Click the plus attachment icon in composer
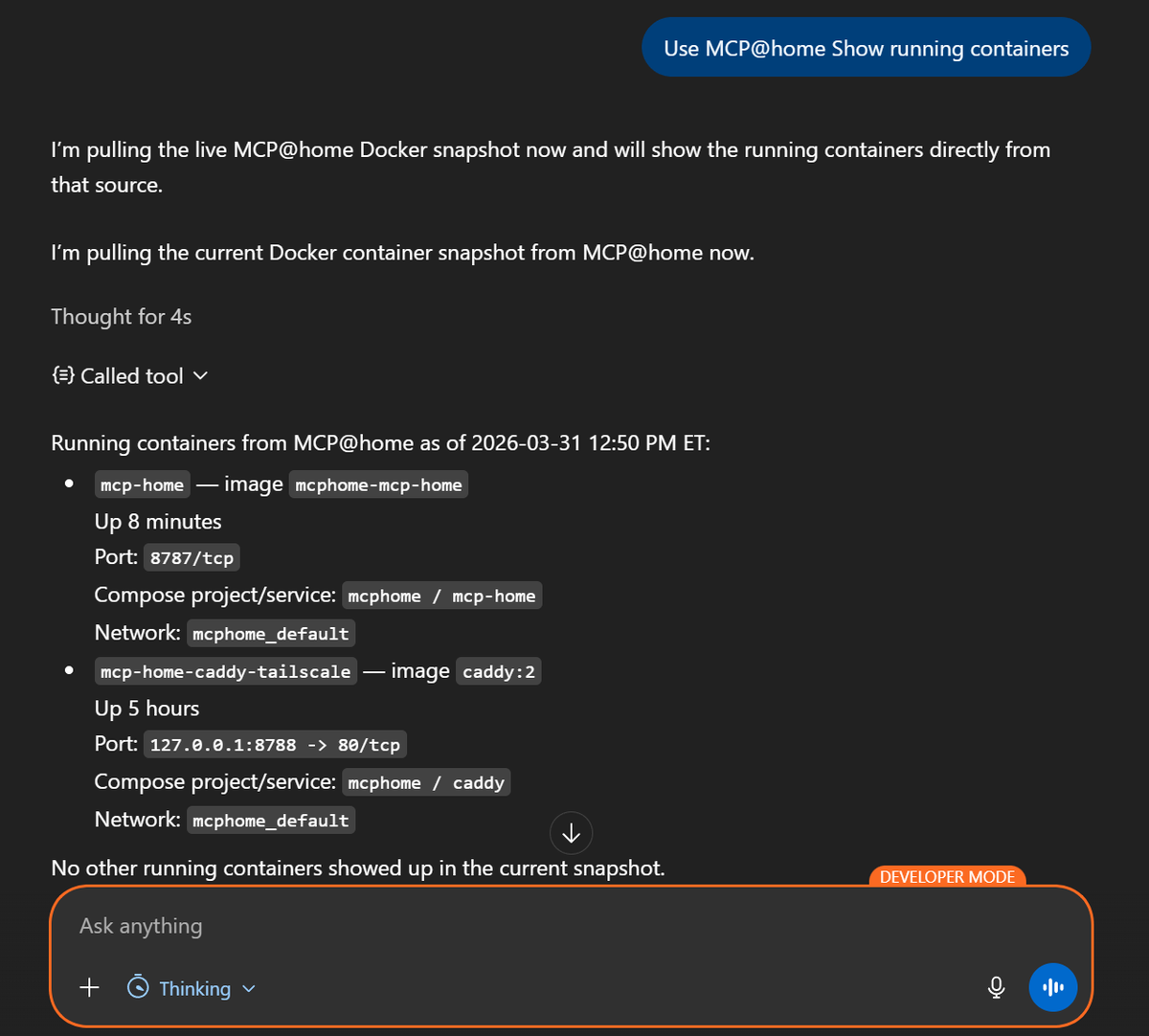Screen dimensions: 1149x1036 pyautogui.click(x=89, y=987)
